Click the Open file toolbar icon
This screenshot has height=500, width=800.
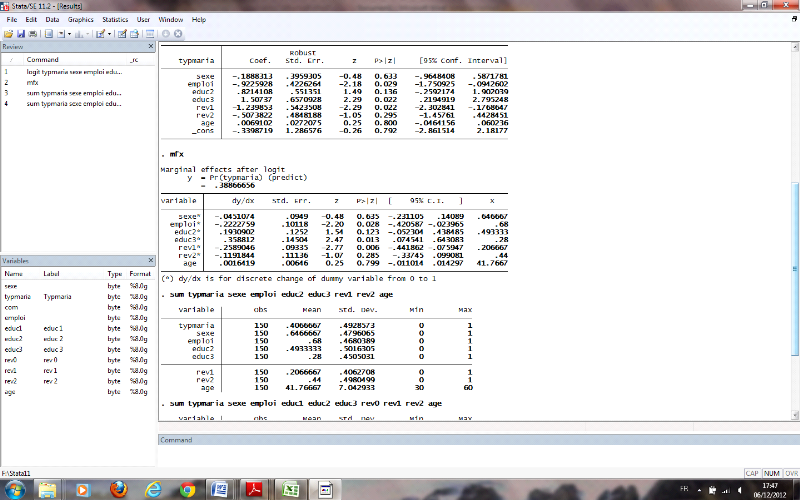coord(7,33)
